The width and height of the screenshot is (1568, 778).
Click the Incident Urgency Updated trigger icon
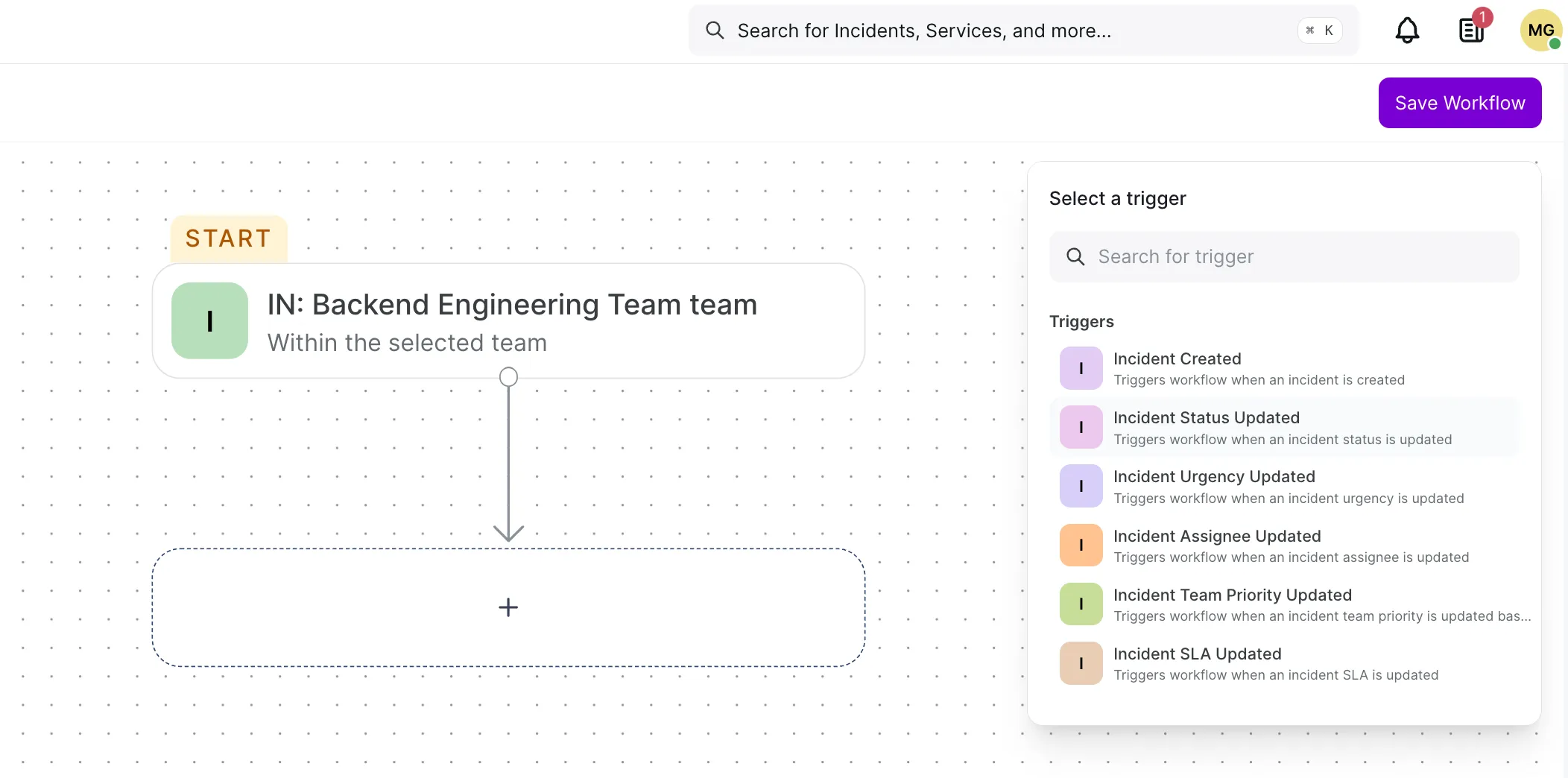(x=1081, y=486)
